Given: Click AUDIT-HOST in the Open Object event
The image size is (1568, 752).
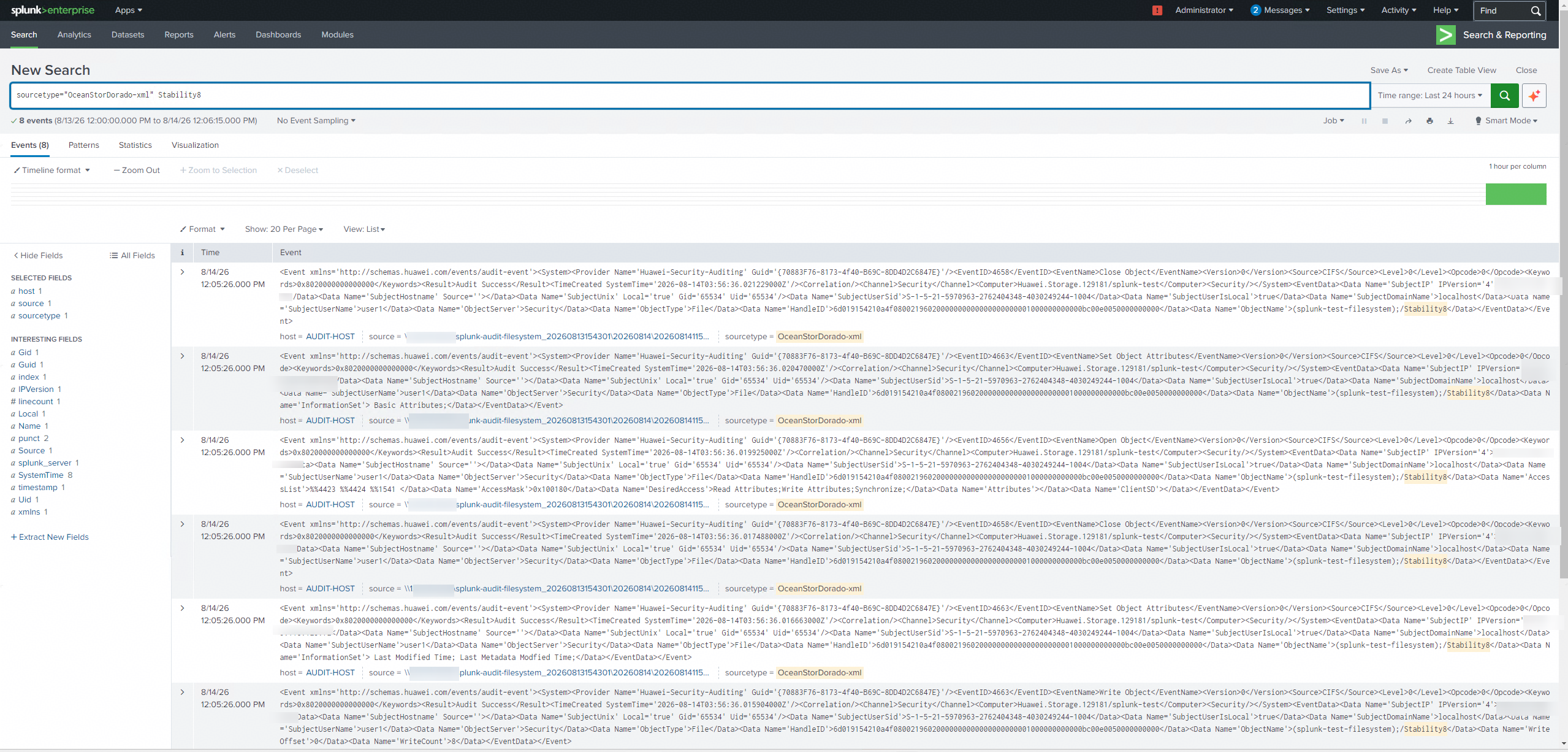Looking at the screenshot, I should click(x=330, y=505).
